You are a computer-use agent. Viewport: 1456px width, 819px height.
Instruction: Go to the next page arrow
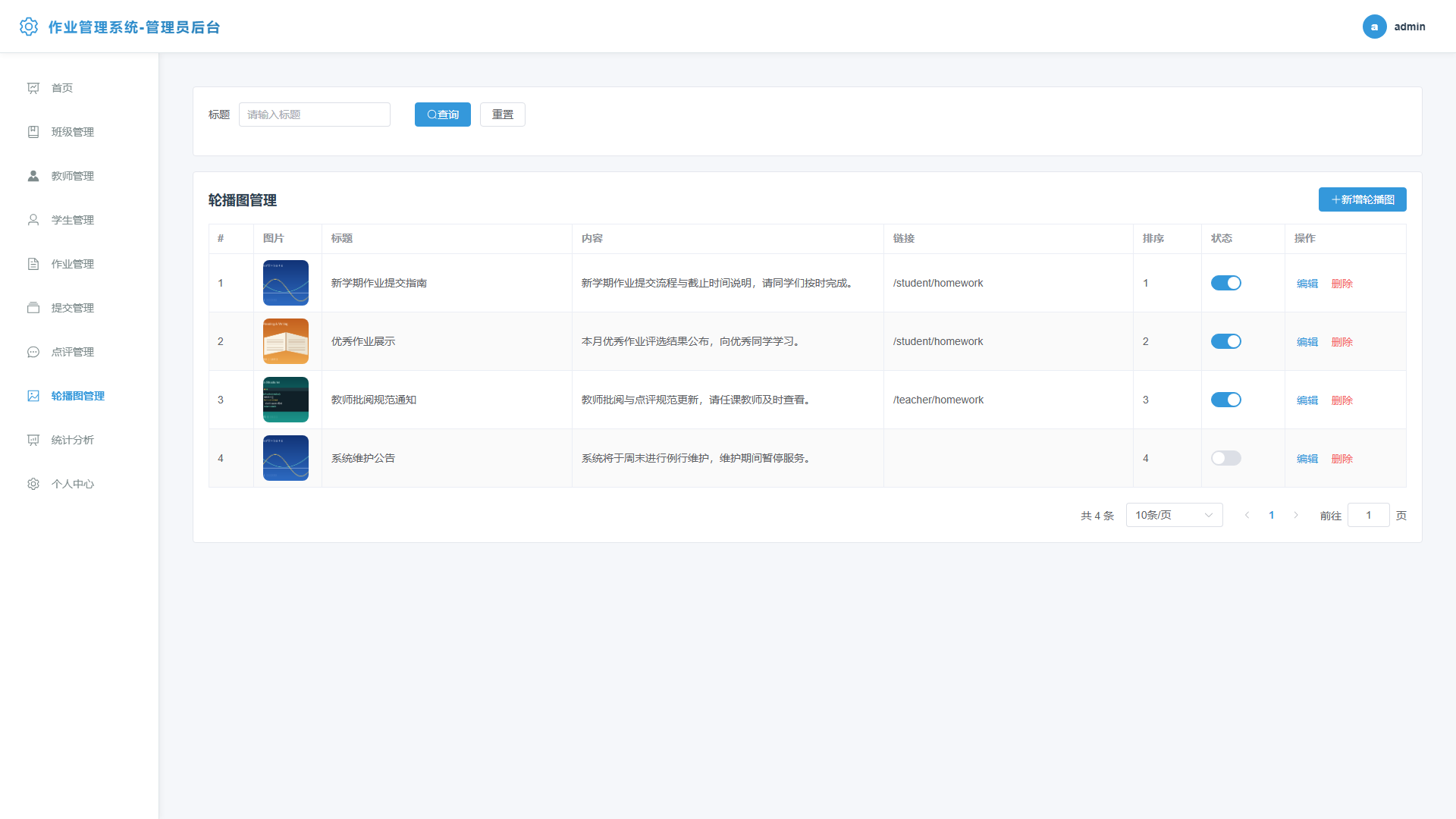pyautogui.click(x=1296, y=515)
